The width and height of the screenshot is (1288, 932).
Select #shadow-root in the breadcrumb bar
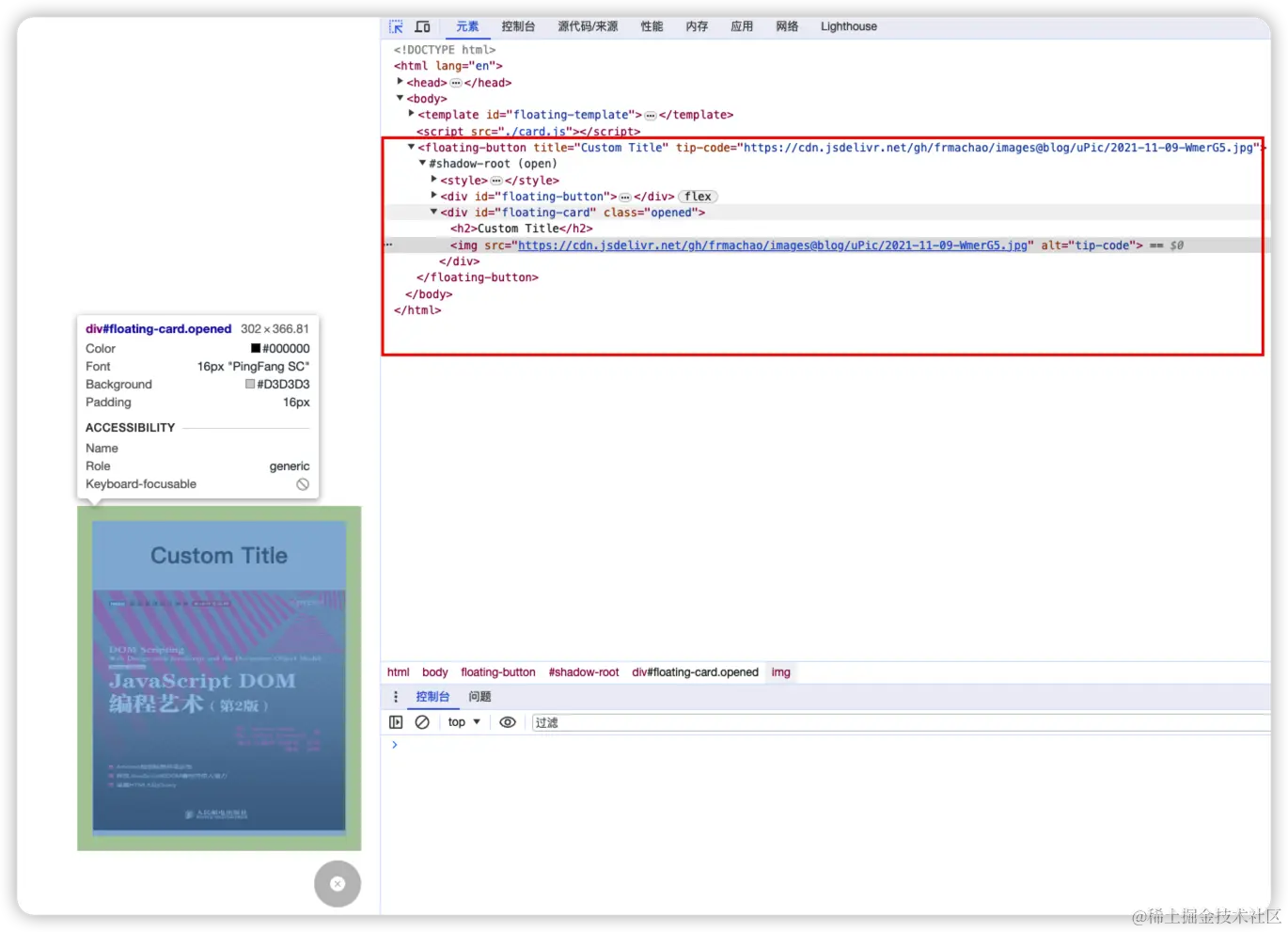pos(584,672)
